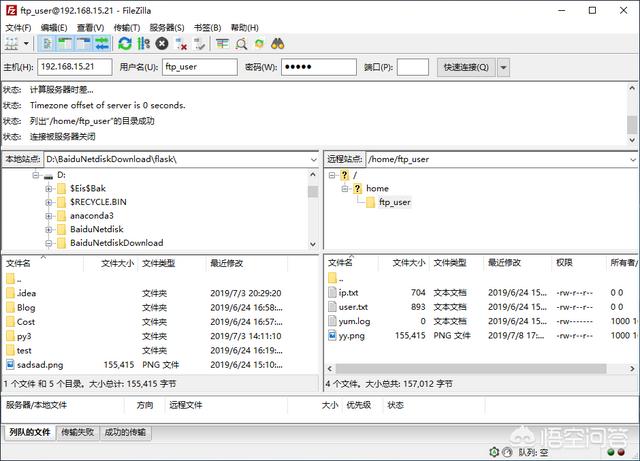Viewport: 640px width, 461px height.
Task: Collapse the BaiduNetdiskDownload folder node
Action: (49, 243)
